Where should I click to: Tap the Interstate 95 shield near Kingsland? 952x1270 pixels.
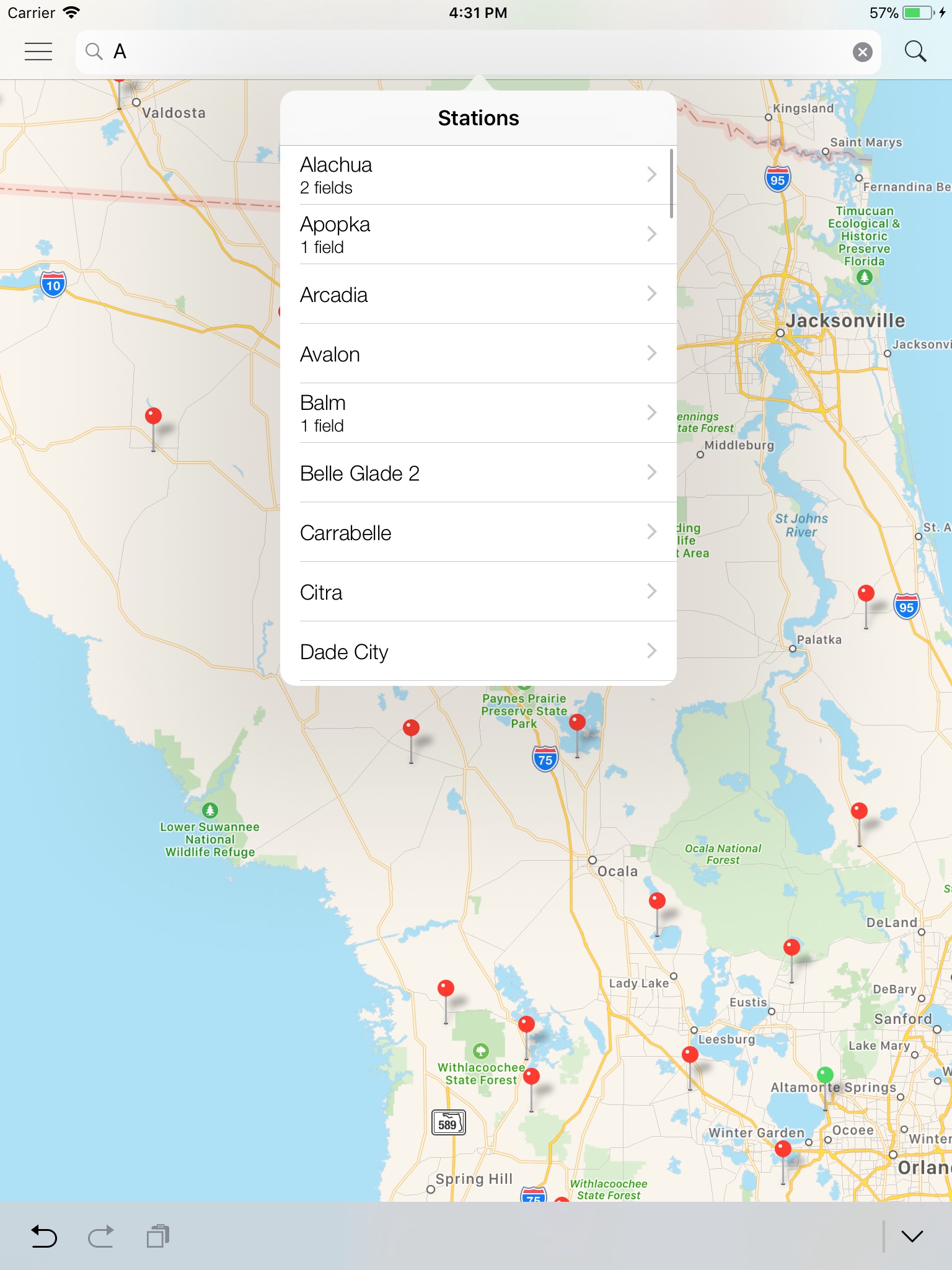click(x=777, y=180)
